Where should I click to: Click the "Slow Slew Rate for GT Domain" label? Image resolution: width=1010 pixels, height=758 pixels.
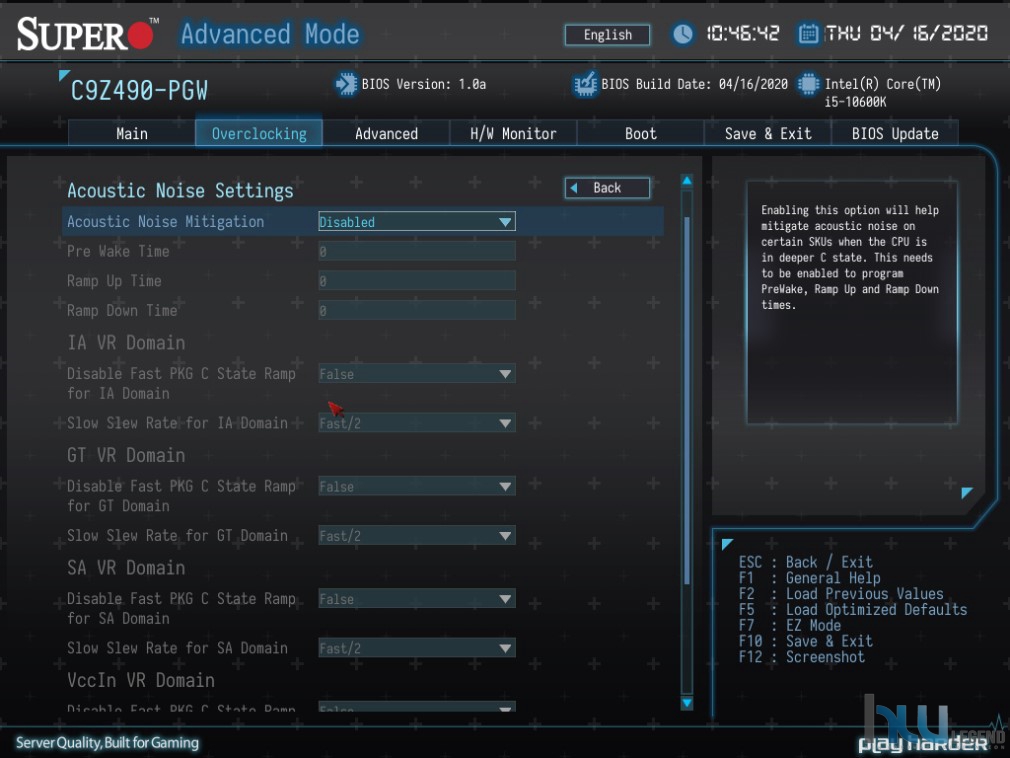pyautogui.click(x=177, y=536)
